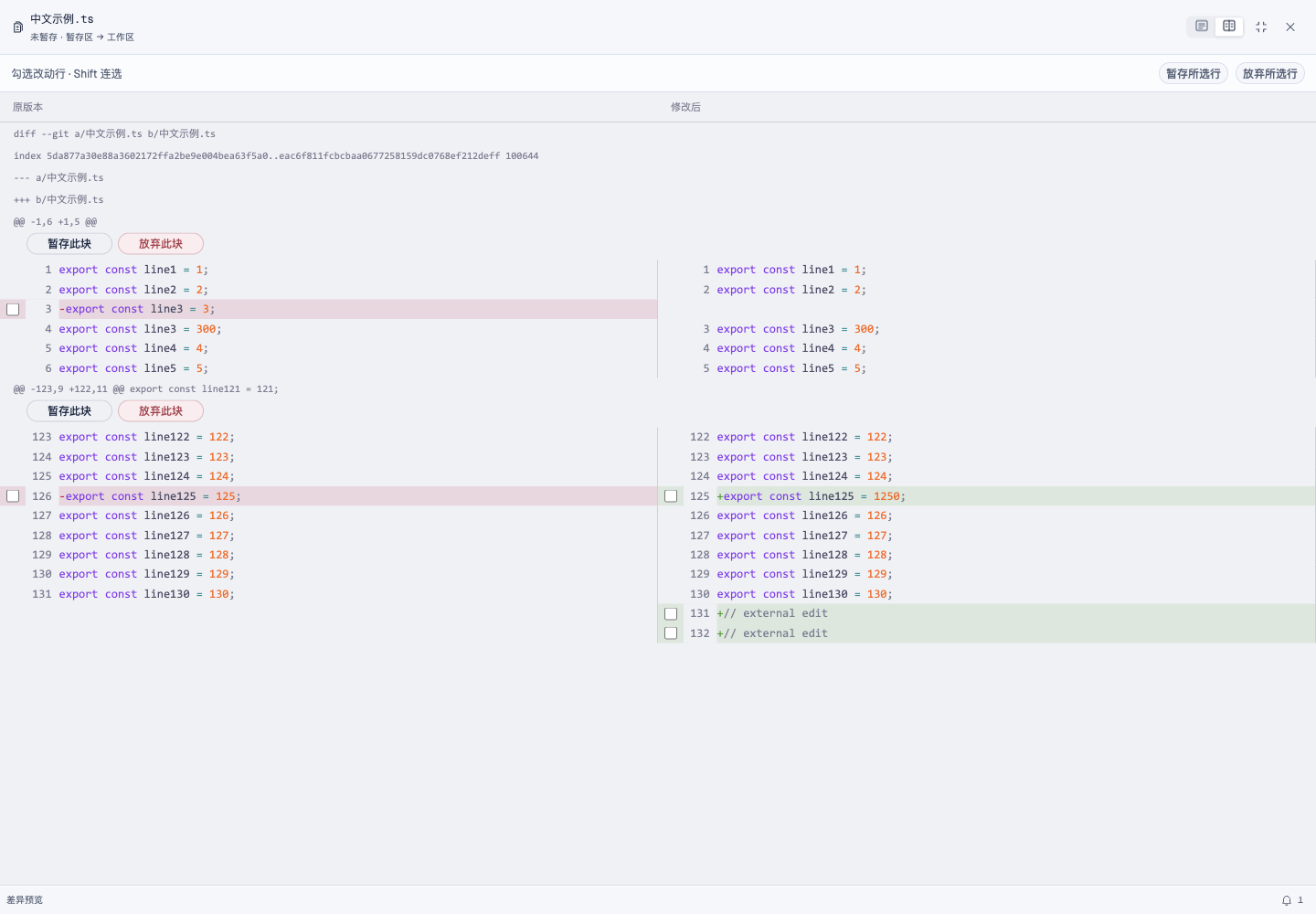Click the index hash line ending 100644

click(276, 156)
